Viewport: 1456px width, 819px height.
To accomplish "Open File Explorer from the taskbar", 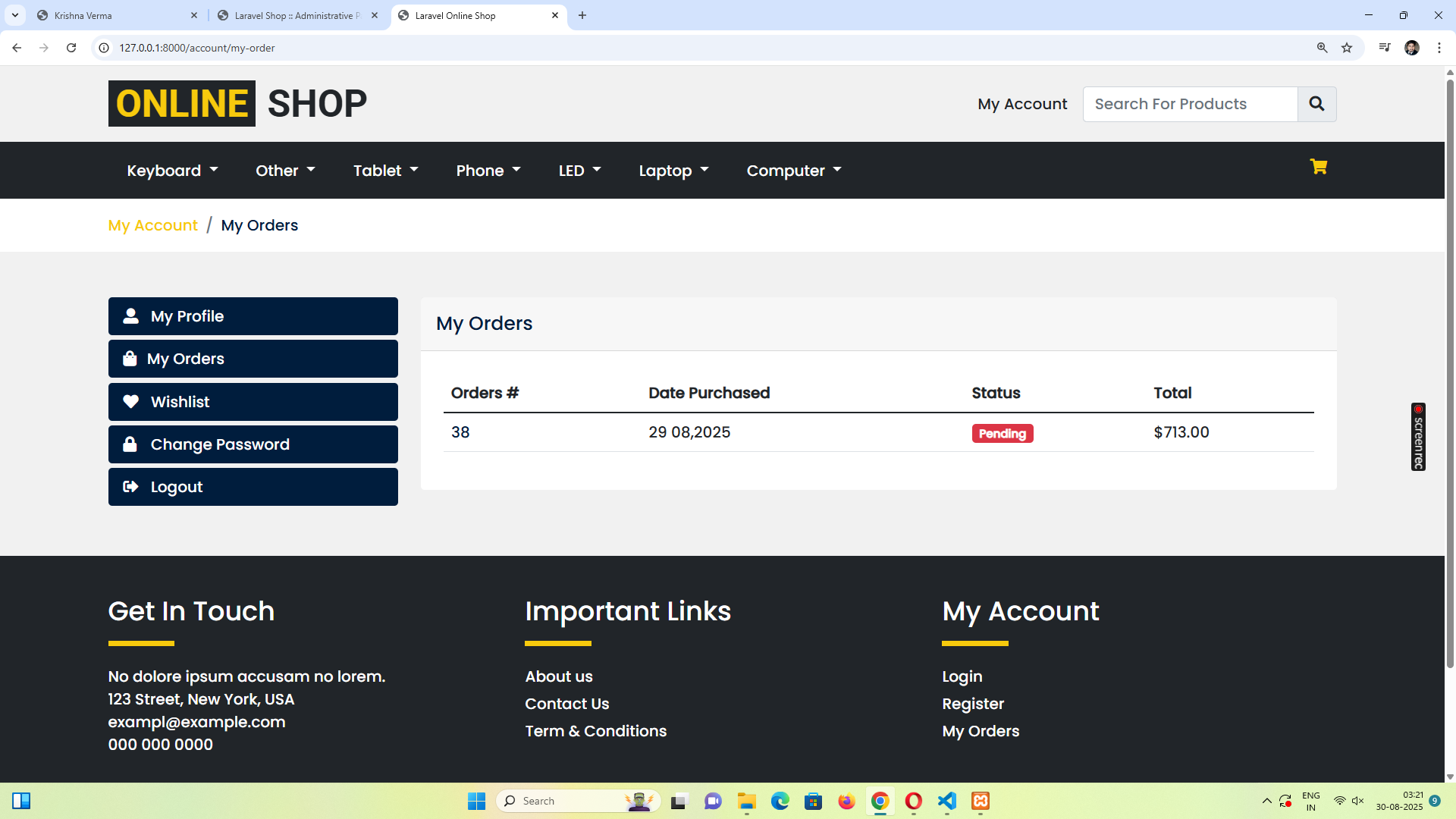I will click(747, 801).
